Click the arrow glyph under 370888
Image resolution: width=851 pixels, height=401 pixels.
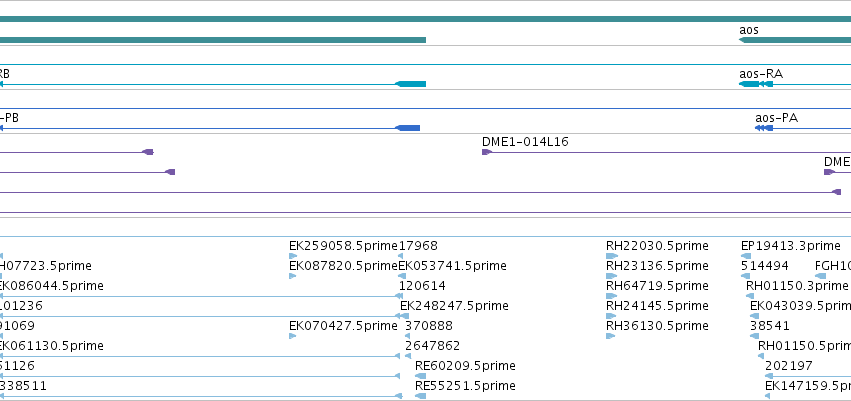tap(408, 336)
